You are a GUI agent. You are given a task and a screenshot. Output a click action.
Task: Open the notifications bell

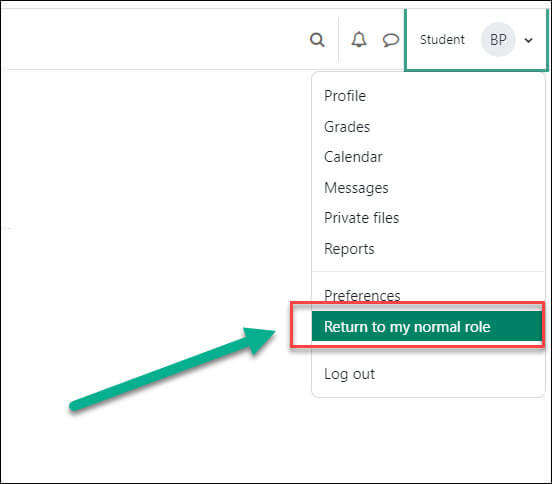click(359, 39)
